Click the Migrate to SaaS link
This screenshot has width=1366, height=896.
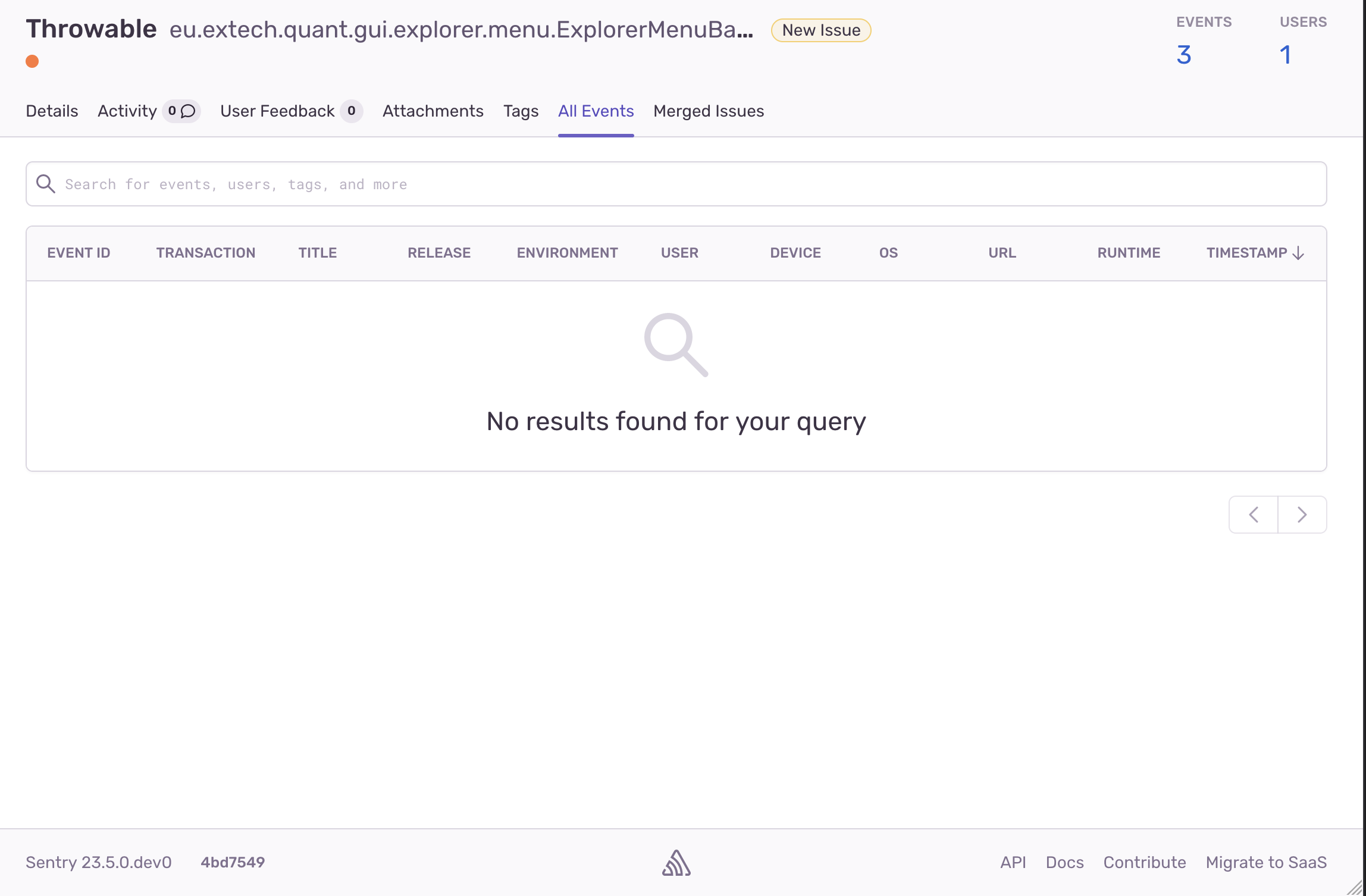pos(1265,863)
